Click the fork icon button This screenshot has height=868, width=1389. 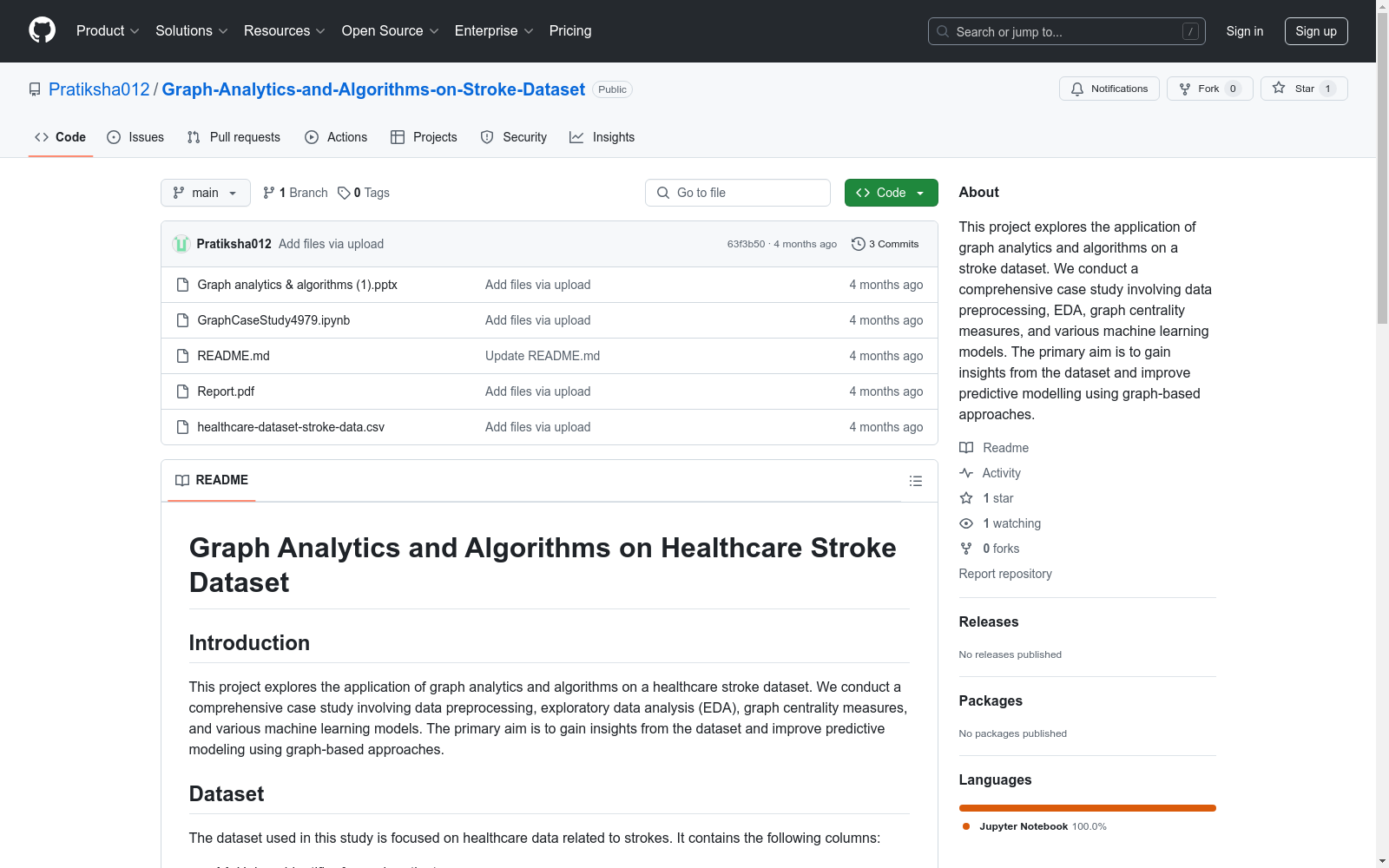pyautogui.click(x=1185, y=89)
